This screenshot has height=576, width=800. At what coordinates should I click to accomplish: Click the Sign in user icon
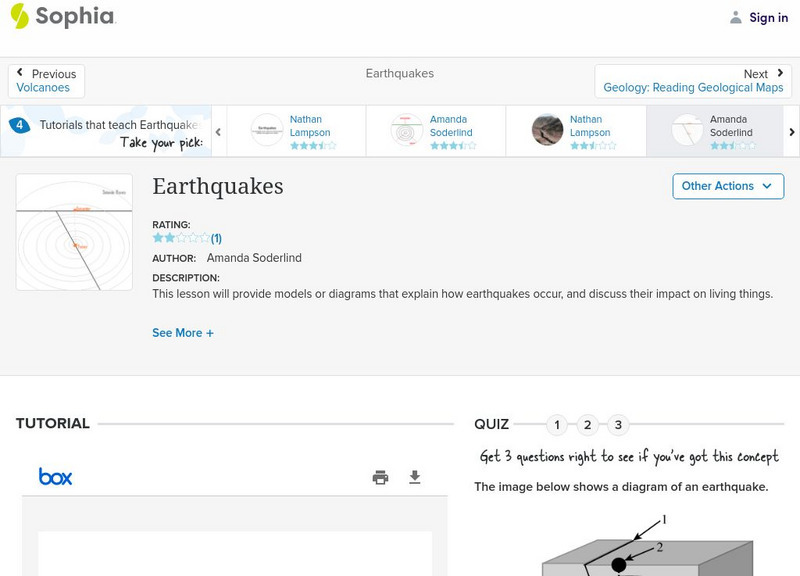coord(736,17)
